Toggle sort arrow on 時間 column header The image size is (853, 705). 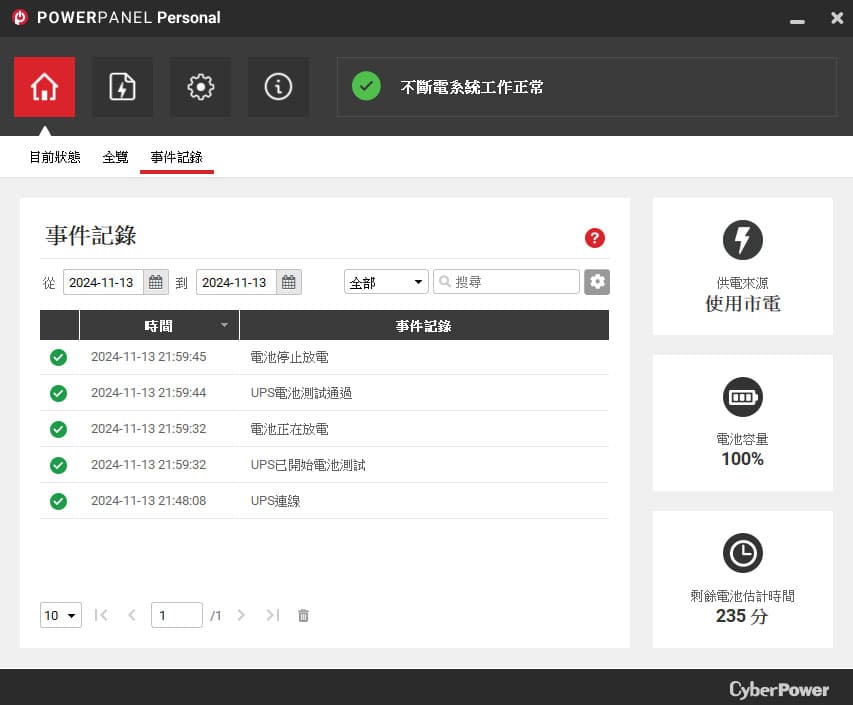(x=224, y=325)
